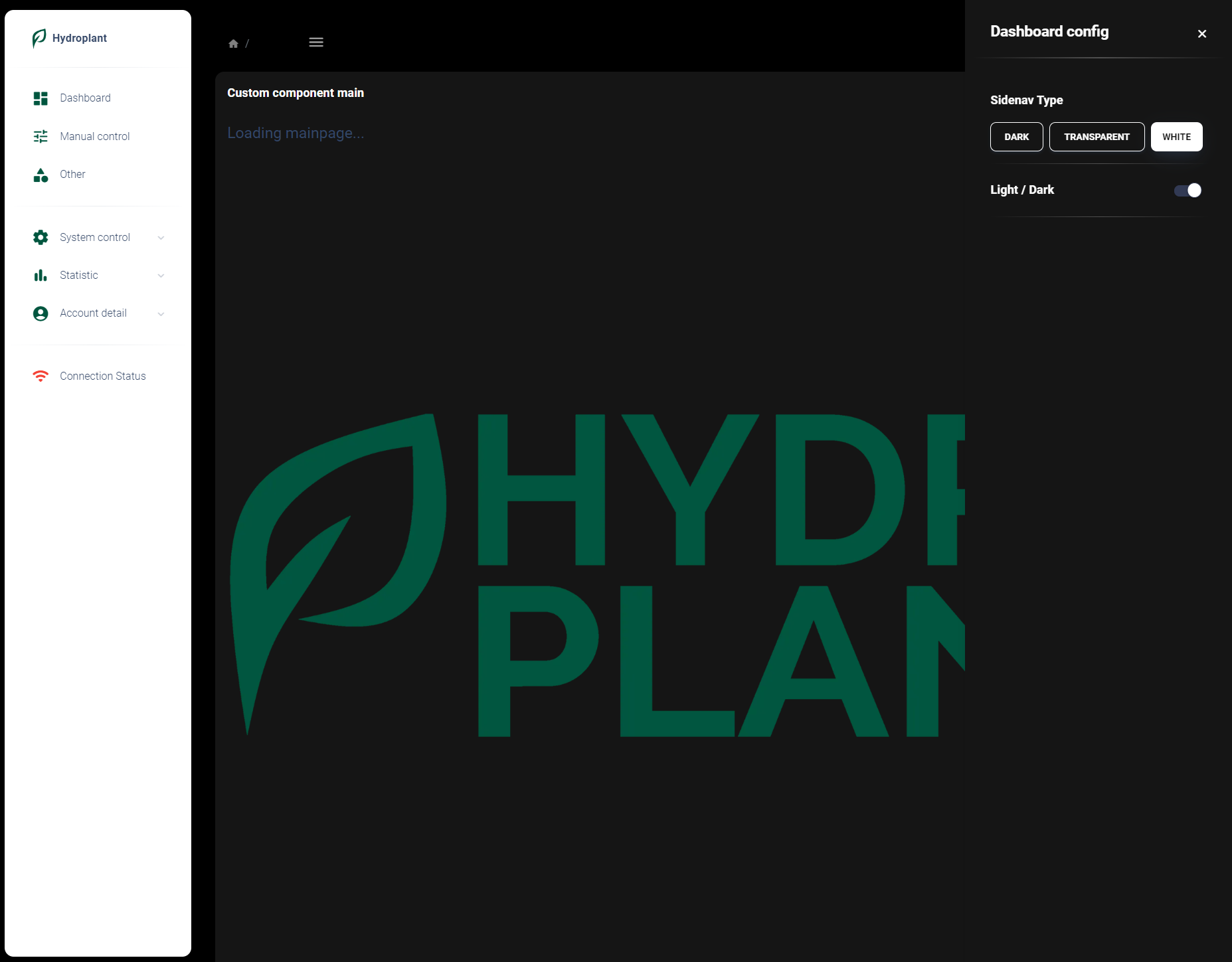Select the System control gear icon
1232x962 pixels.
coord(40,237)
